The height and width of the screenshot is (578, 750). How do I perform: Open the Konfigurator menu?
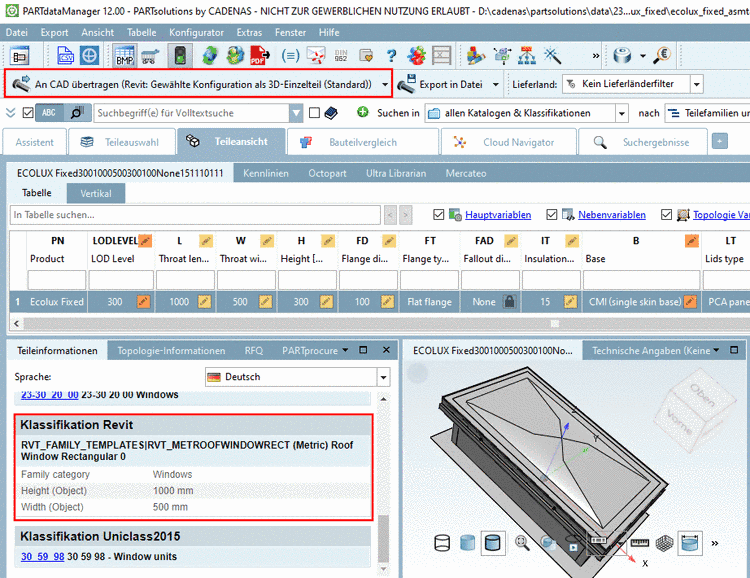click(x=196, y=33)
